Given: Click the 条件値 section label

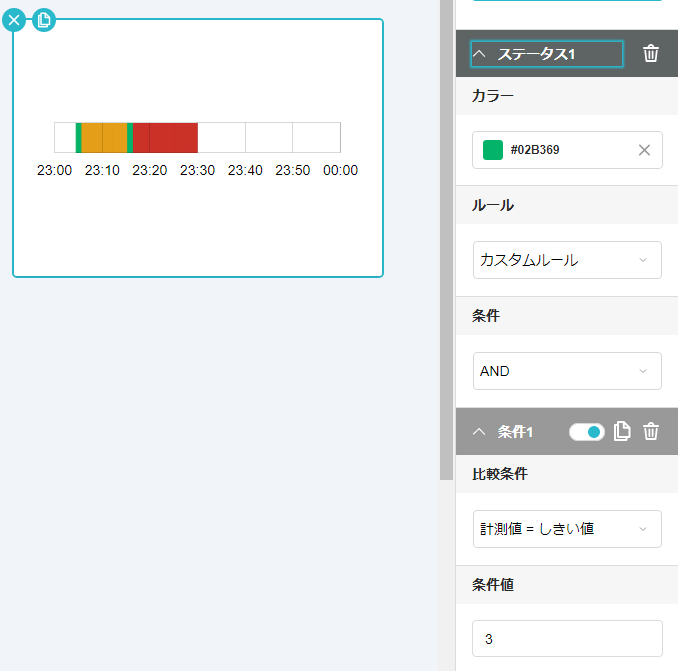Looking at the screenshot, I should [493, 585].
